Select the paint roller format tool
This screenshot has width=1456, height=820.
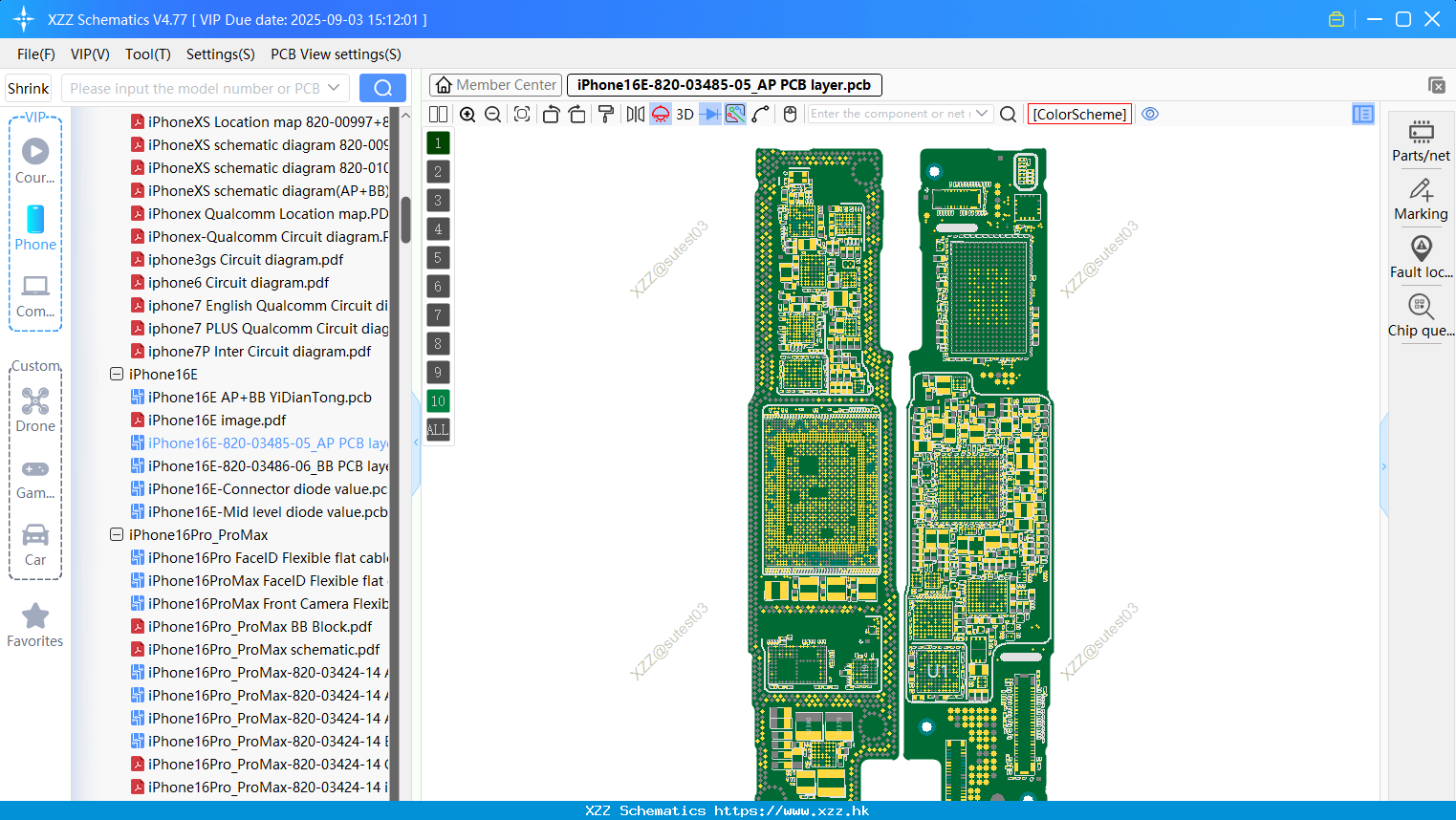point(606,114)
